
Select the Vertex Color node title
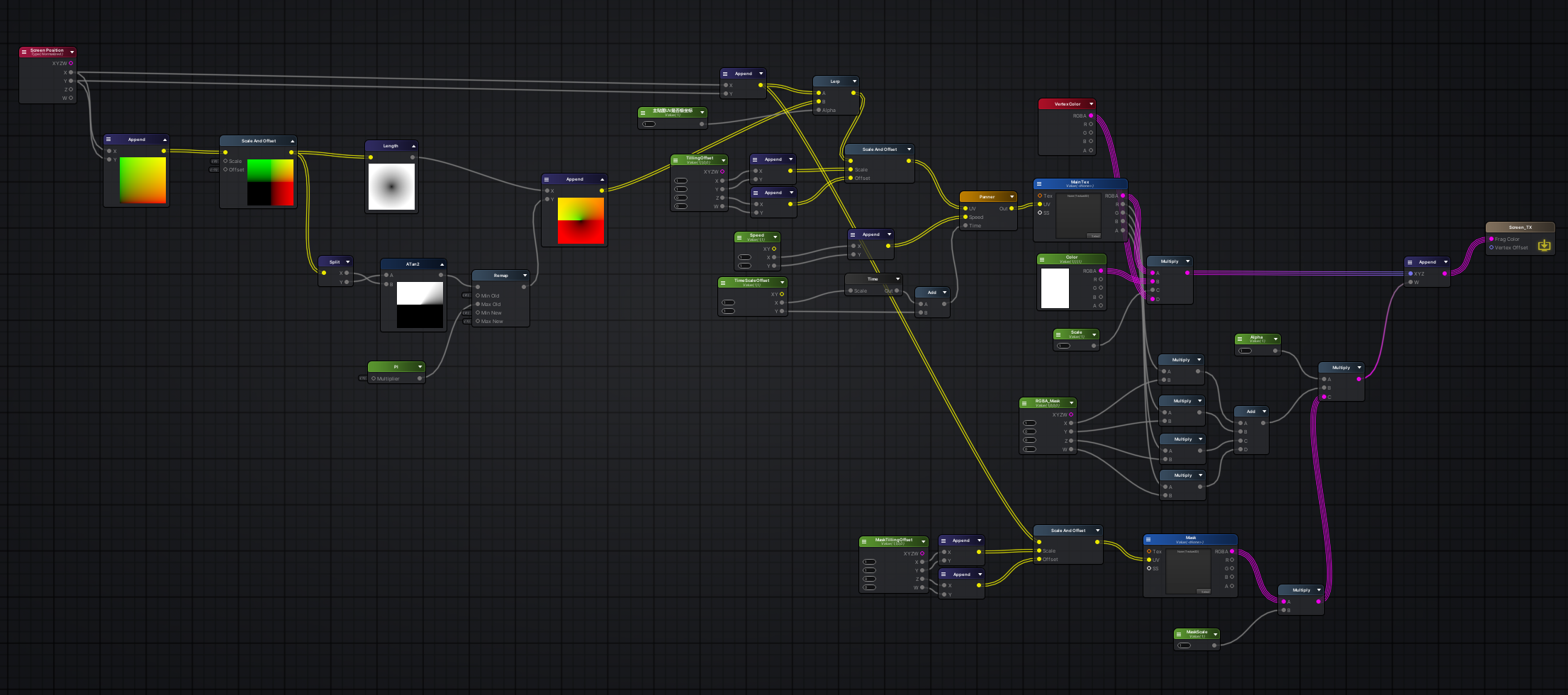[x=1068, y=104]
